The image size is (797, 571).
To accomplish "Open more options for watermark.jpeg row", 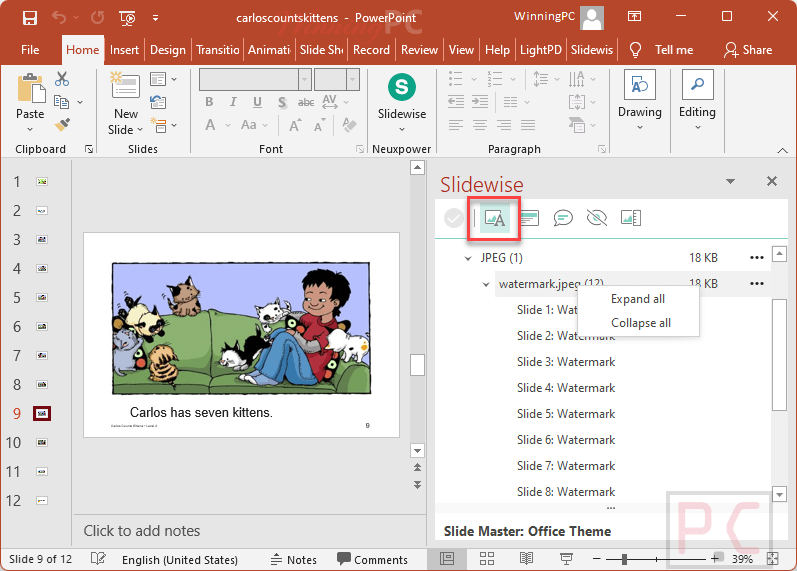I will click(x=757, y=284).
